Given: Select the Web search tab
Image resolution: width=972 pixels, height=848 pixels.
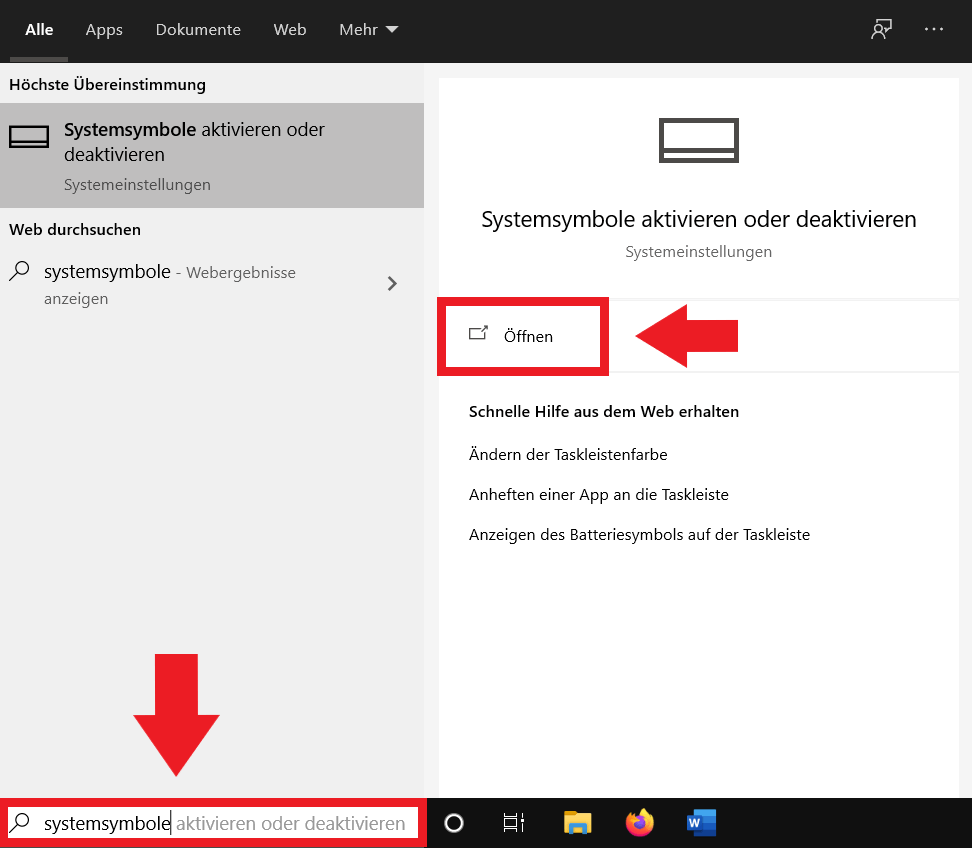Looking at the screenshot, I should (290, 30).
